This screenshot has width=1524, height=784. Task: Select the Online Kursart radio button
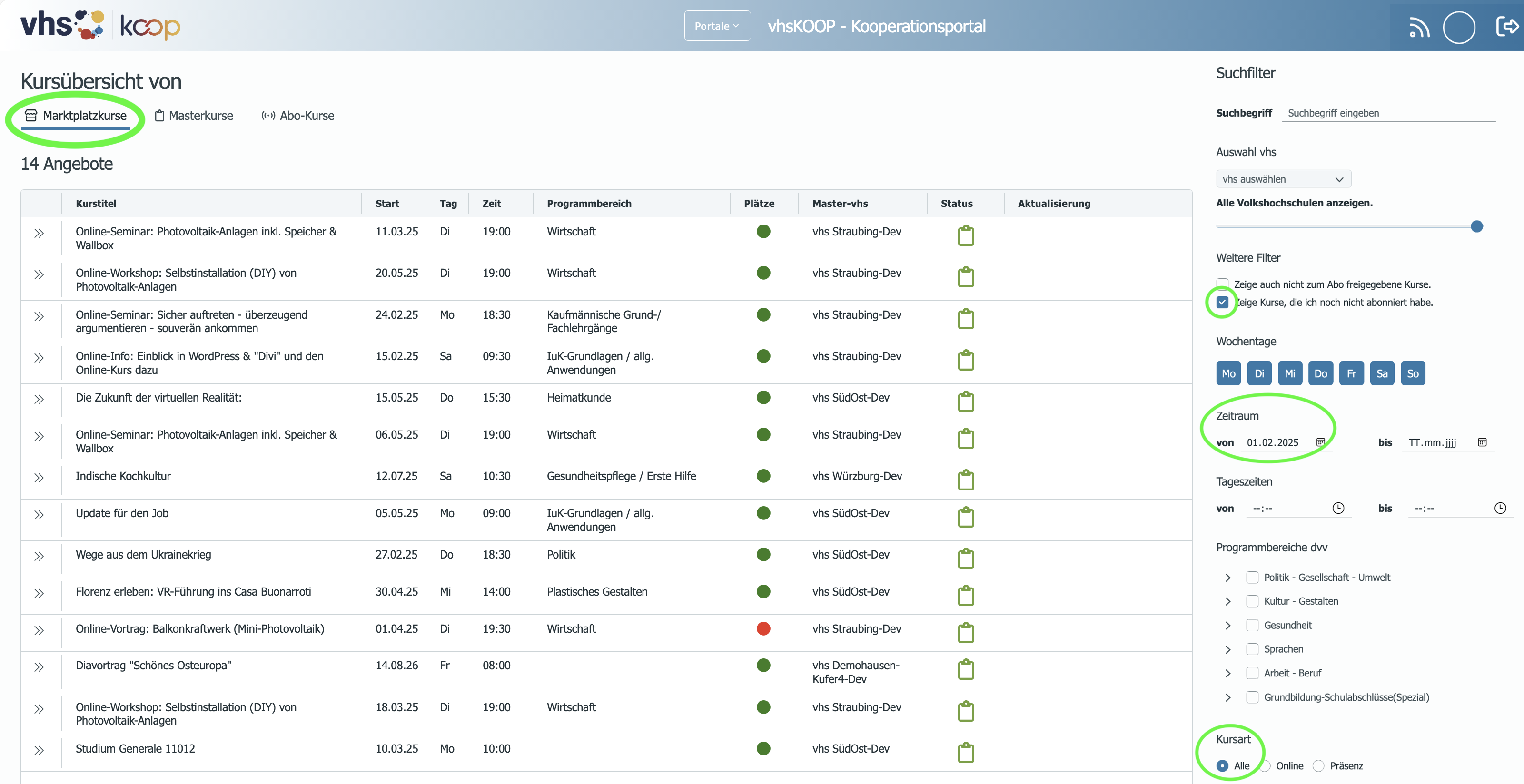1265,765
